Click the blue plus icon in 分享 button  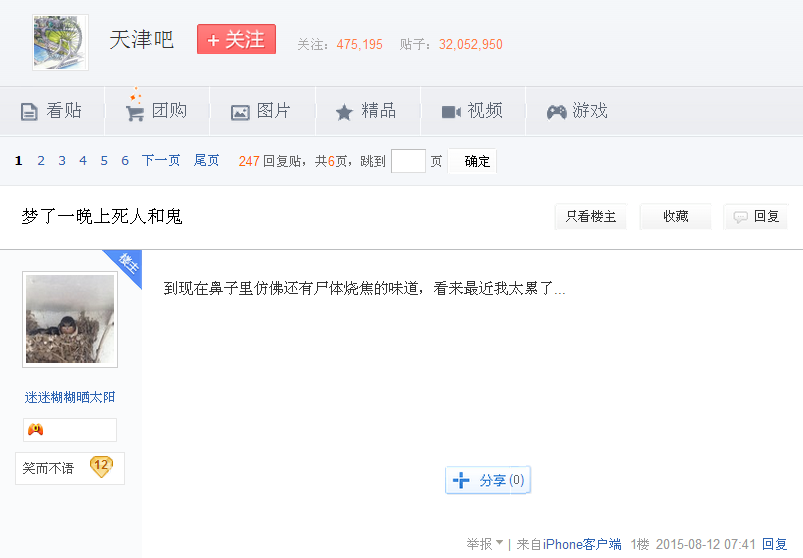461,480
